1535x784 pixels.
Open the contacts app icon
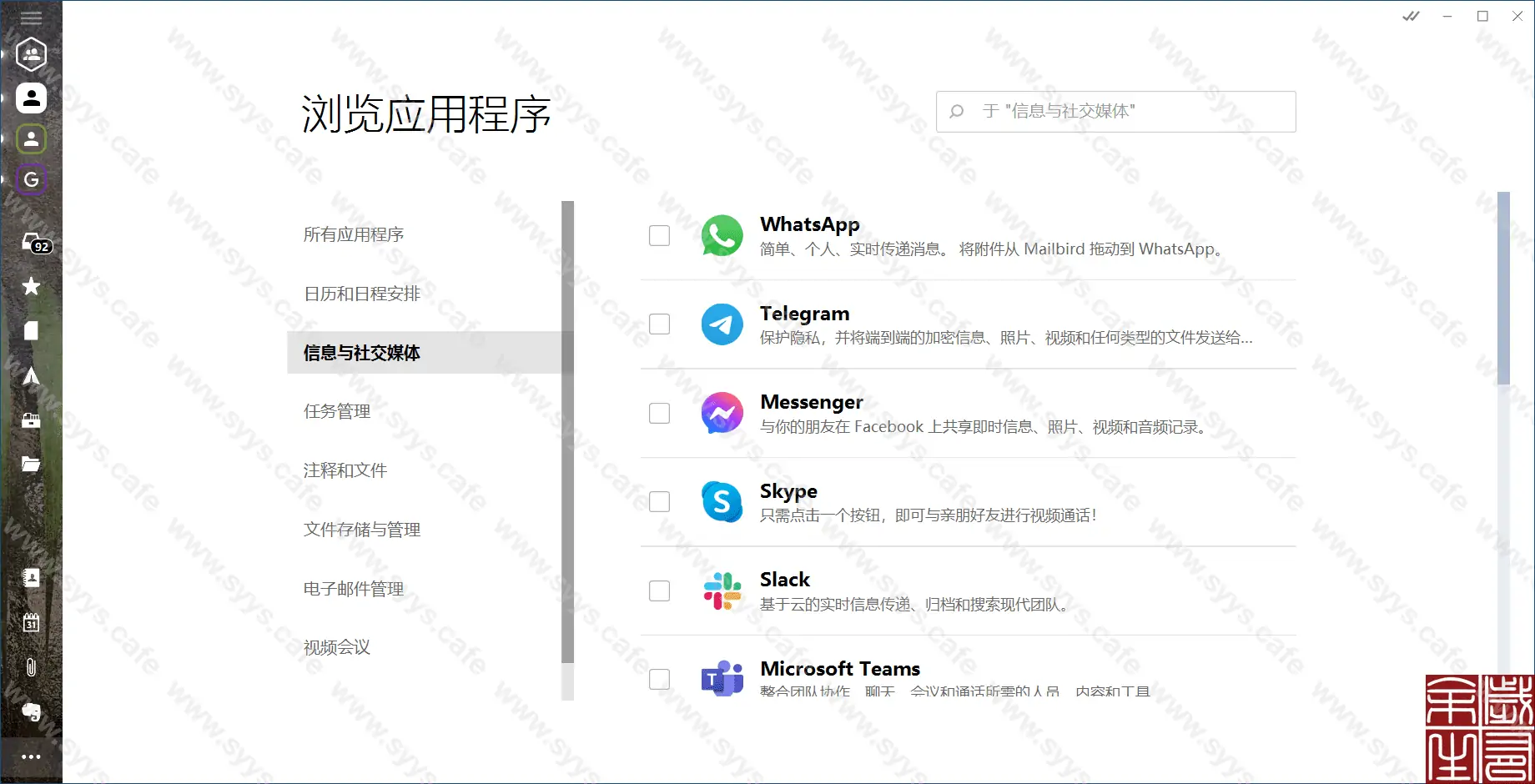pos(31,577)
